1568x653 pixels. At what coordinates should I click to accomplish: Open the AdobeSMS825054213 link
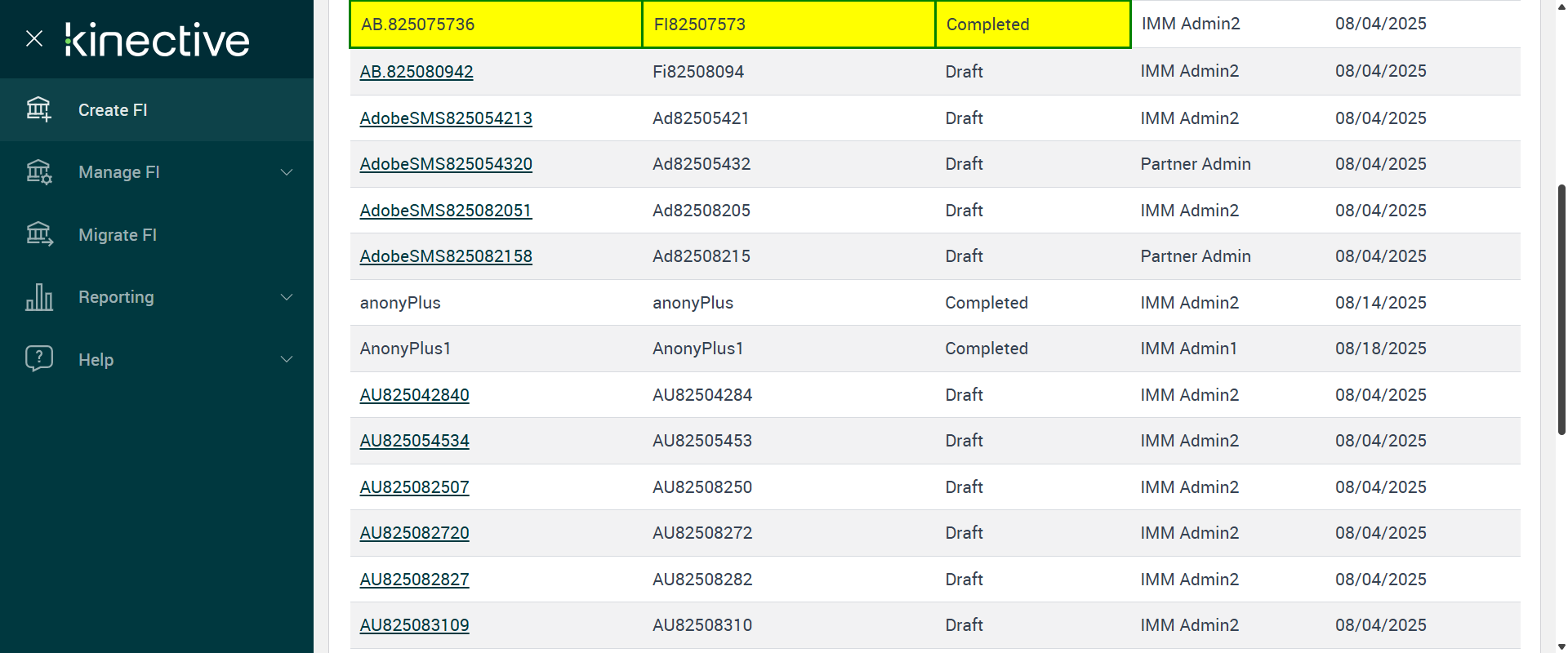click(x=446, y=118)
